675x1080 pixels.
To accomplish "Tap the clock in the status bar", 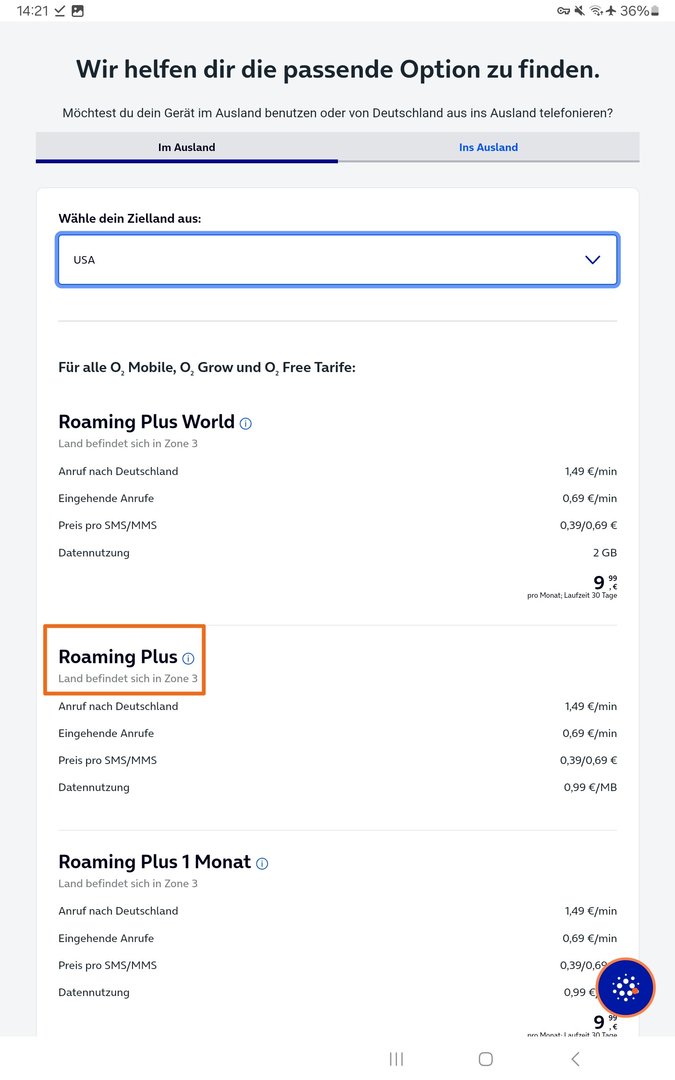I will (x=32, y=11).
